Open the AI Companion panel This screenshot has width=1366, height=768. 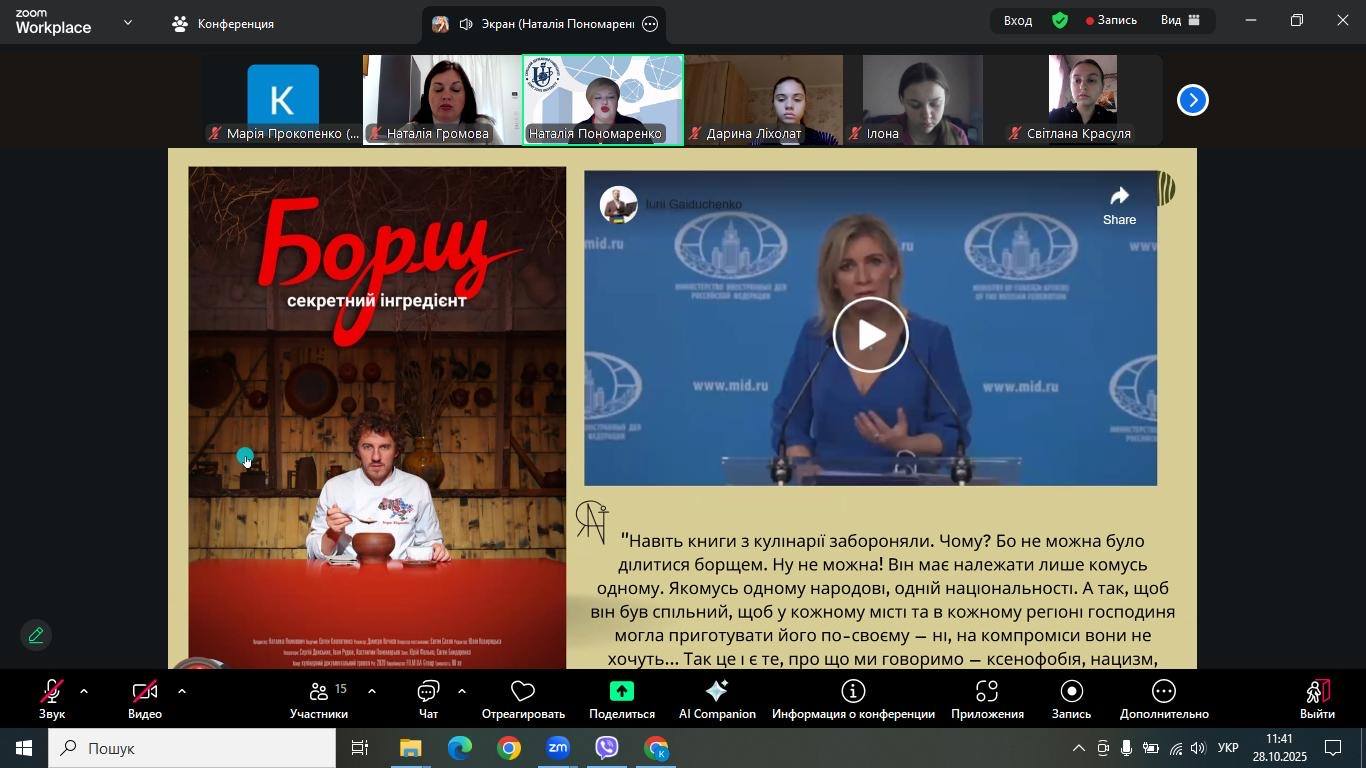pos(716,699)
